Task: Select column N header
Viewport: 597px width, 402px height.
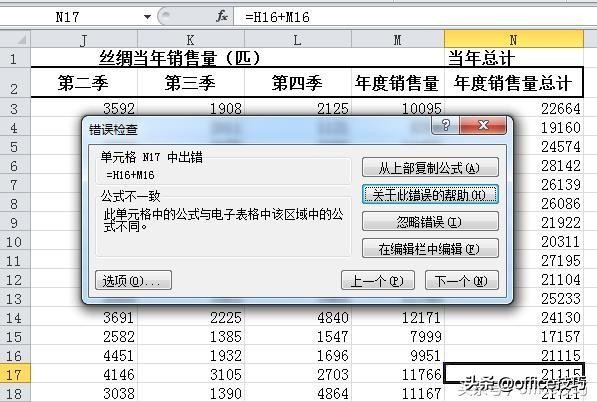Action: [514, 40]
